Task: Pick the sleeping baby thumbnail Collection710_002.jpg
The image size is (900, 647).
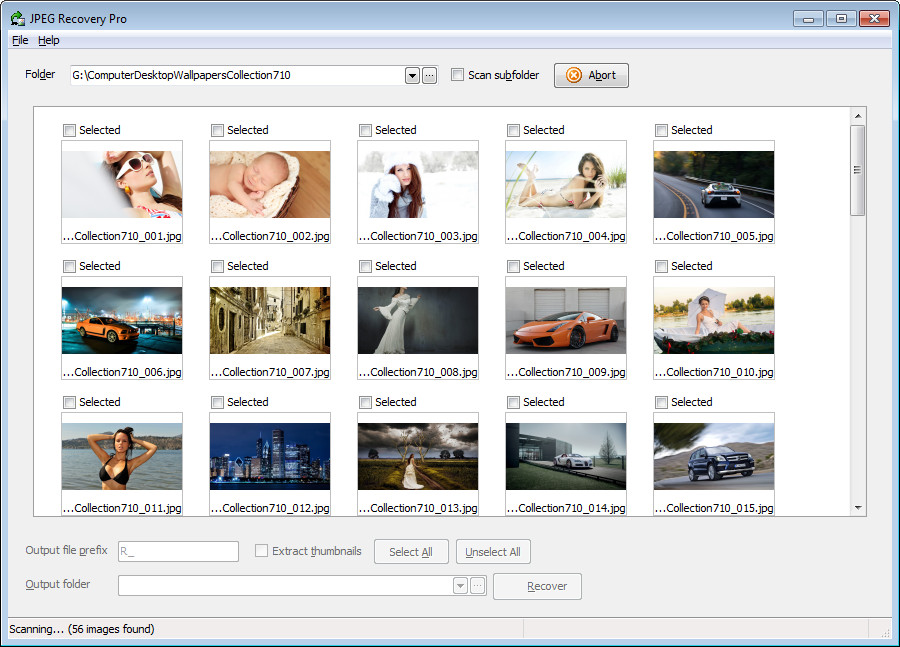Action: click(269, 185)
